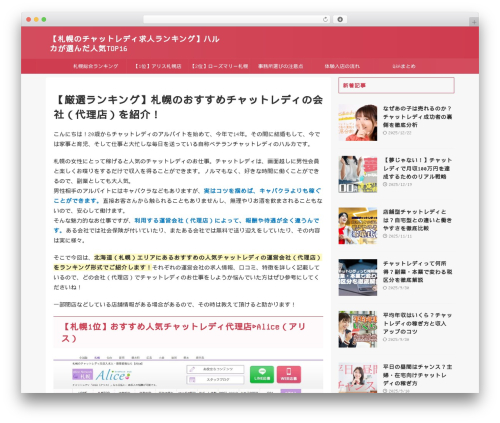500x423 pixels.
Task: Open the site title 札幌のチャットレディ求人ランキング
Action: point(135,43)
